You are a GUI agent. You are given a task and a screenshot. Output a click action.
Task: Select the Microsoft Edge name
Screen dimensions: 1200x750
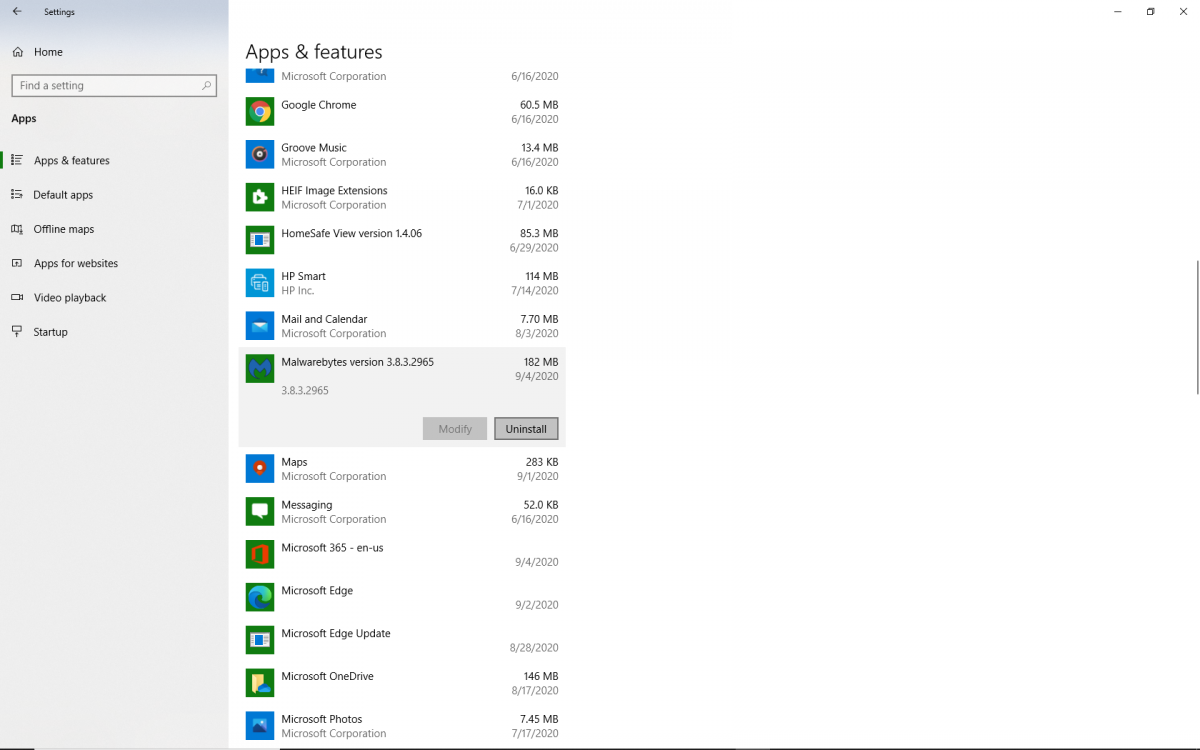[x=317, y=591]
